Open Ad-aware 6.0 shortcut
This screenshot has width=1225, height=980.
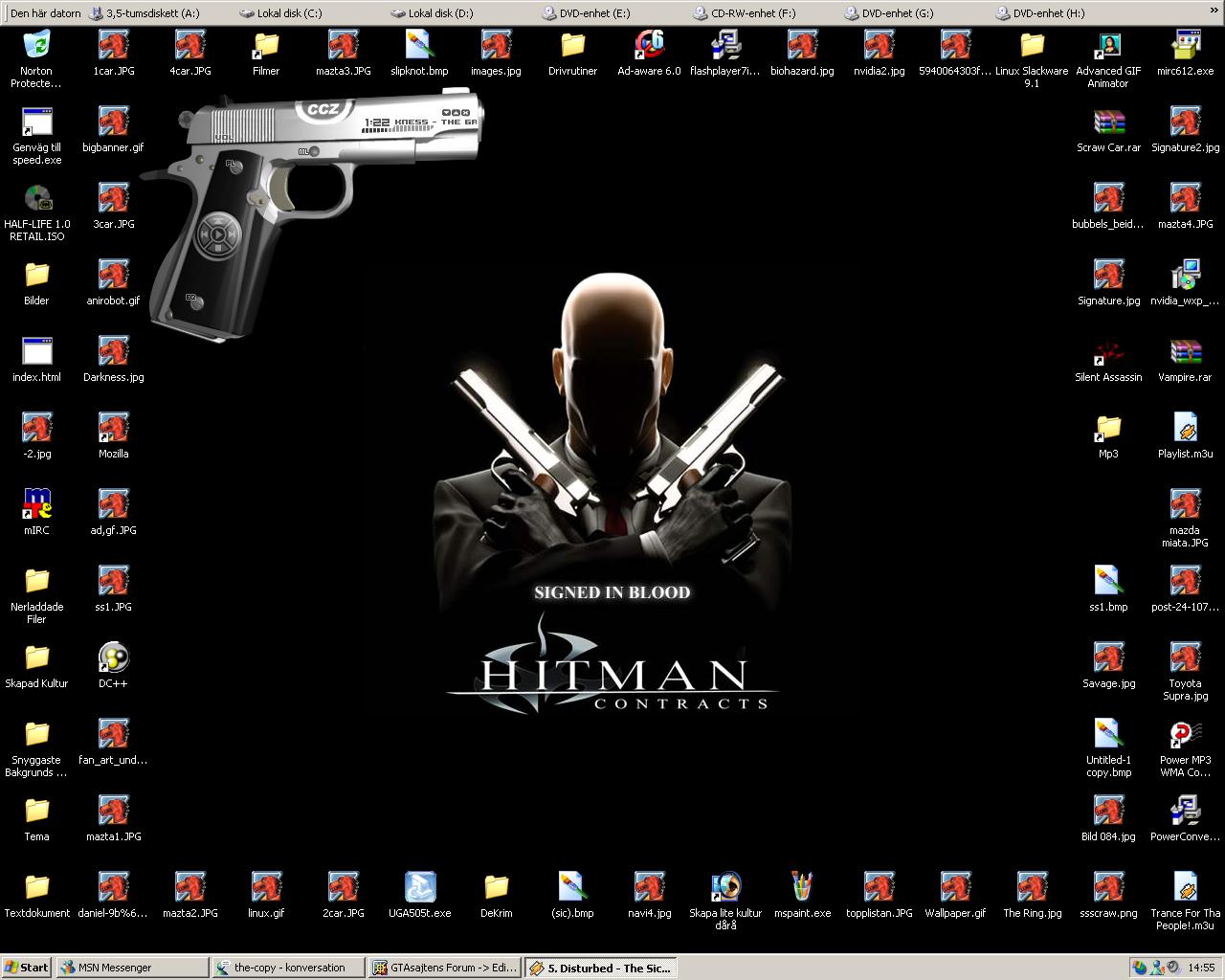pyautogui.click(x=649, y=53)
